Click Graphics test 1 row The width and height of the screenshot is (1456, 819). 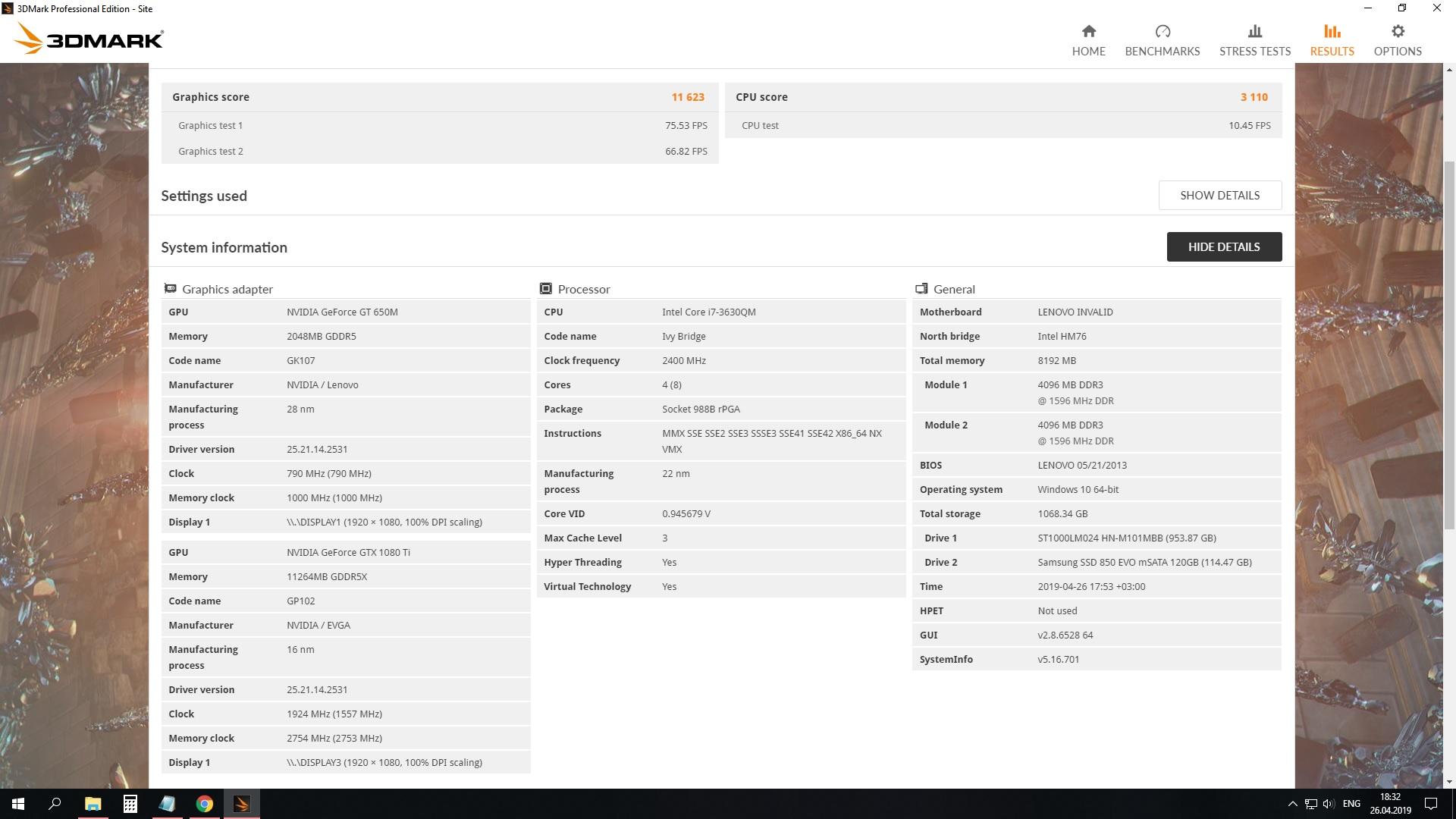[x=440, y=125]
